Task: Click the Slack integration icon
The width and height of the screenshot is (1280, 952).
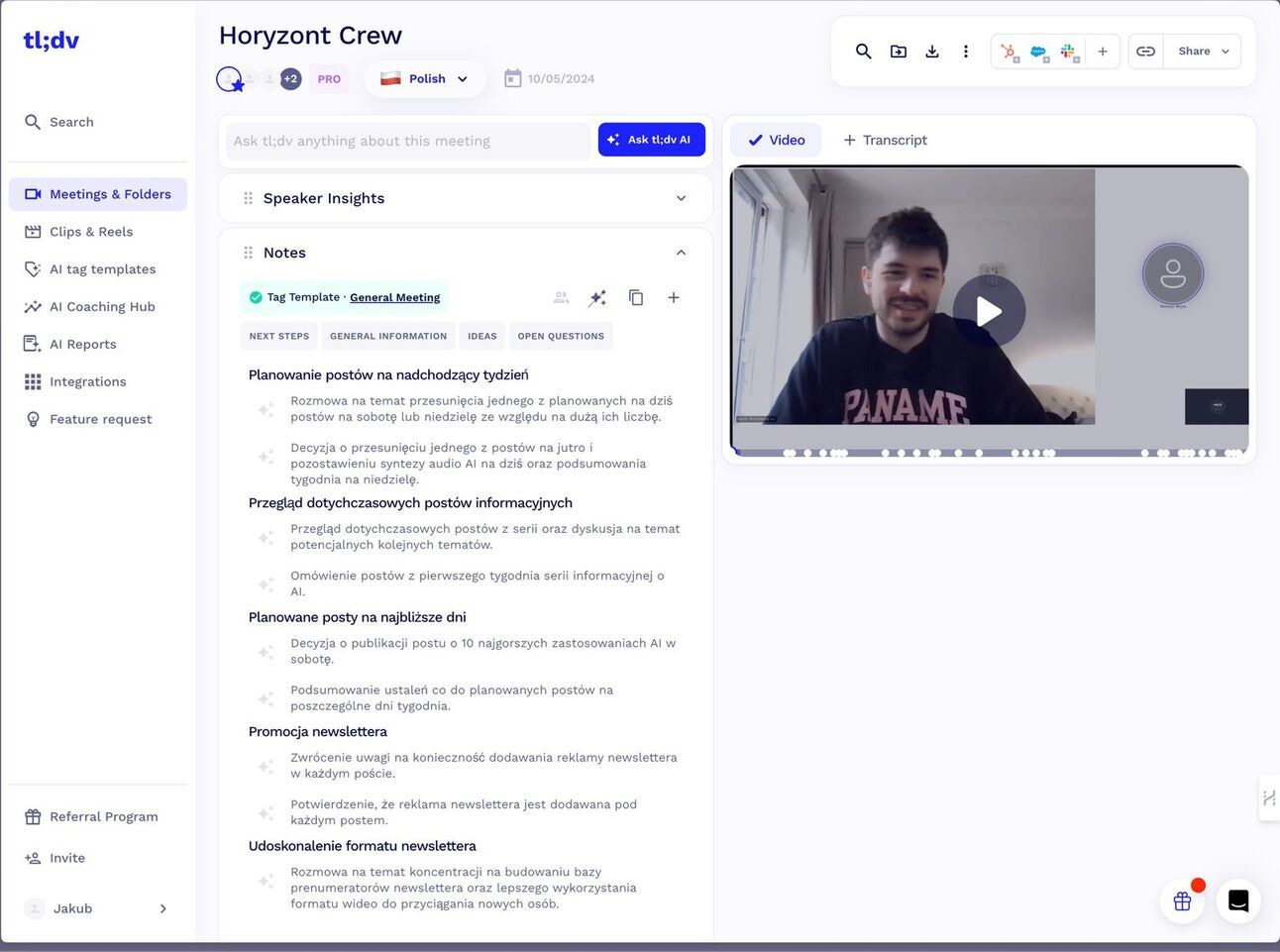Action: (1068, 52)
